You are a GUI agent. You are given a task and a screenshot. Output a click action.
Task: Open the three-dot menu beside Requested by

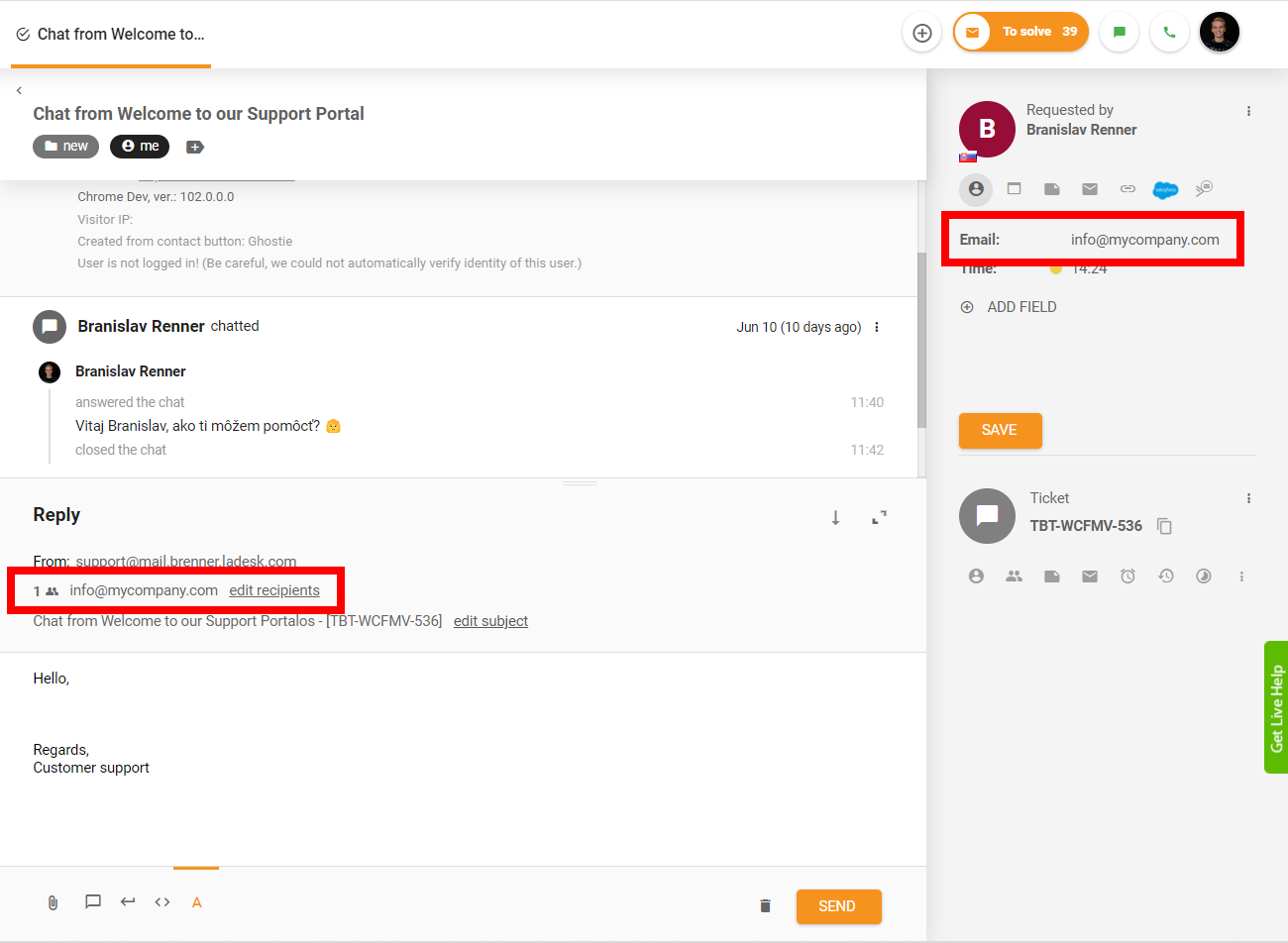click(1248, 111)
